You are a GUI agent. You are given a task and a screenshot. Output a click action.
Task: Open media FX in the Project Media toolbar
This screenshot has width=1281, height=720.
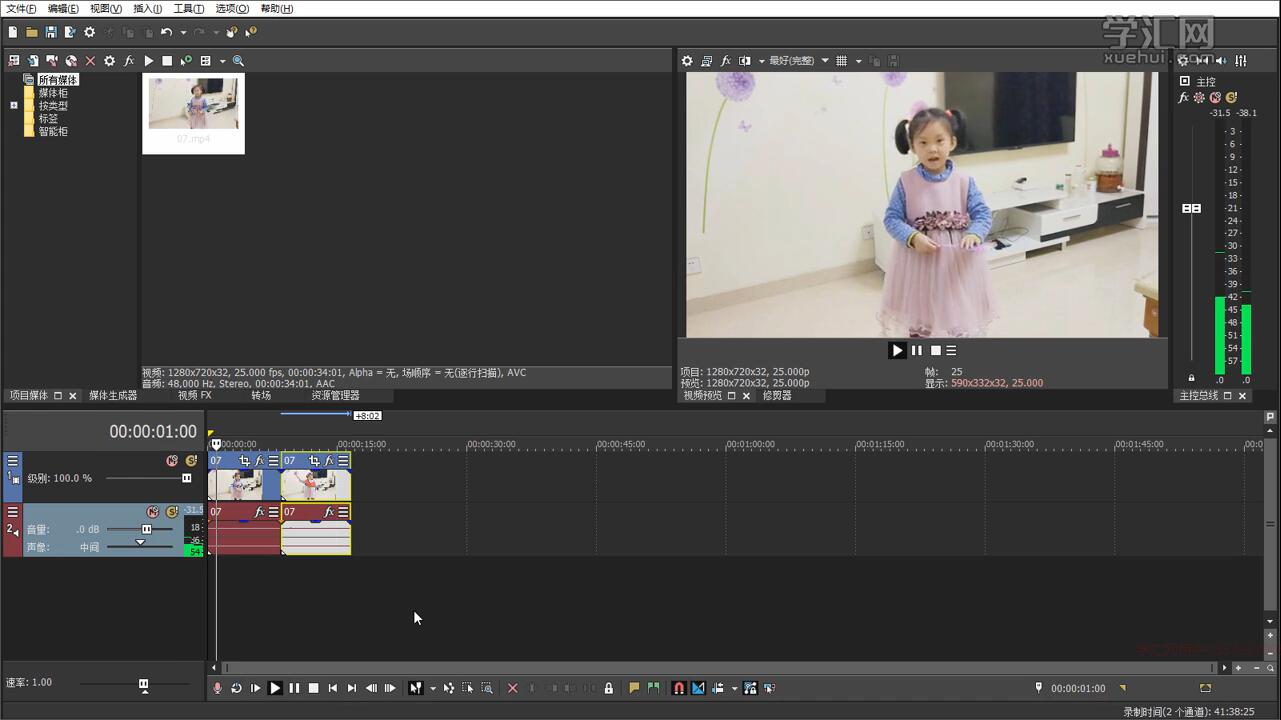(x=129, y=61)
